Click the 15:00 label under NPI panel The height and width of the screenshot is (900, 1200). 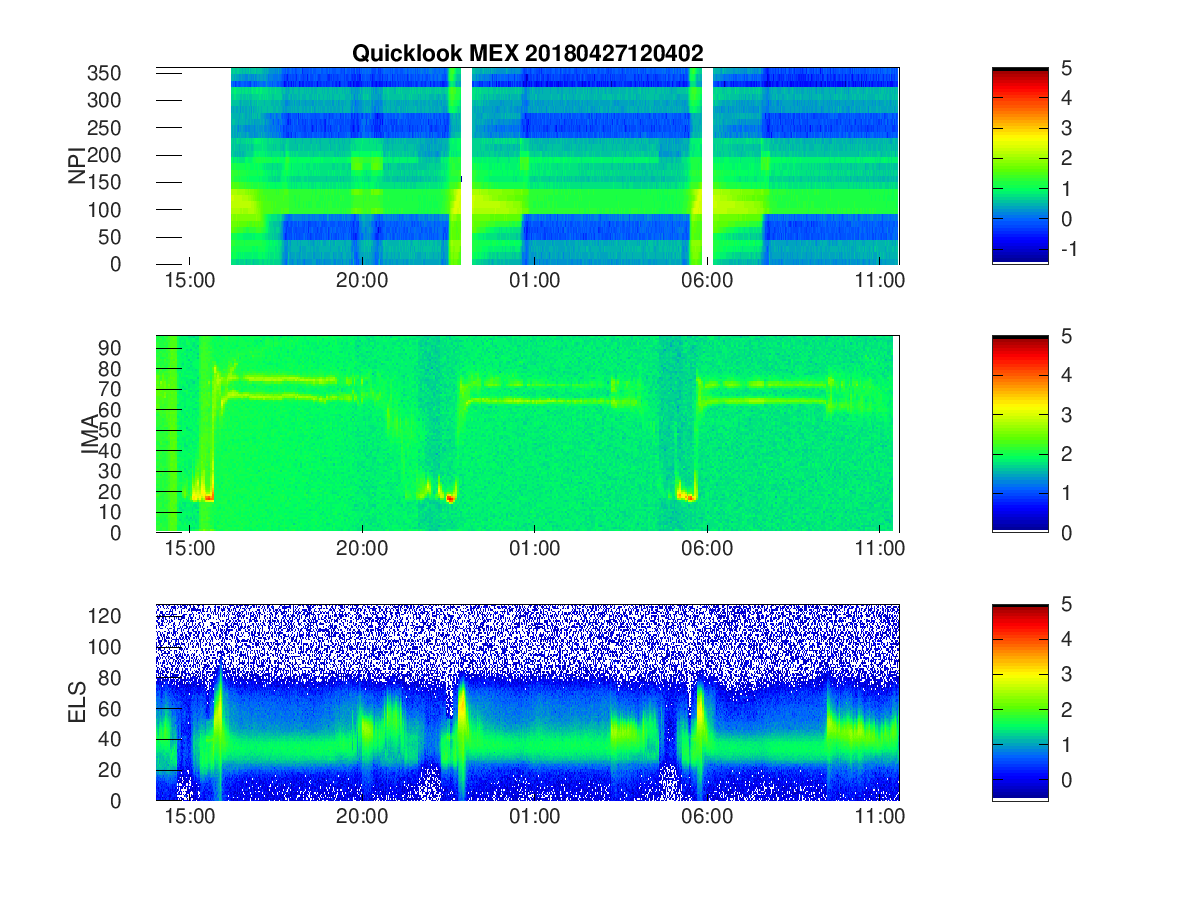189,282
